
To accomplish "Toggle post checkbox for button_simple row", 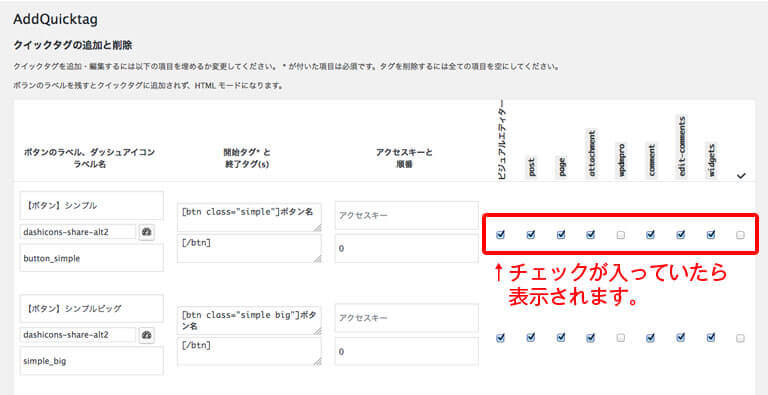I will click(x=530, y=235).
